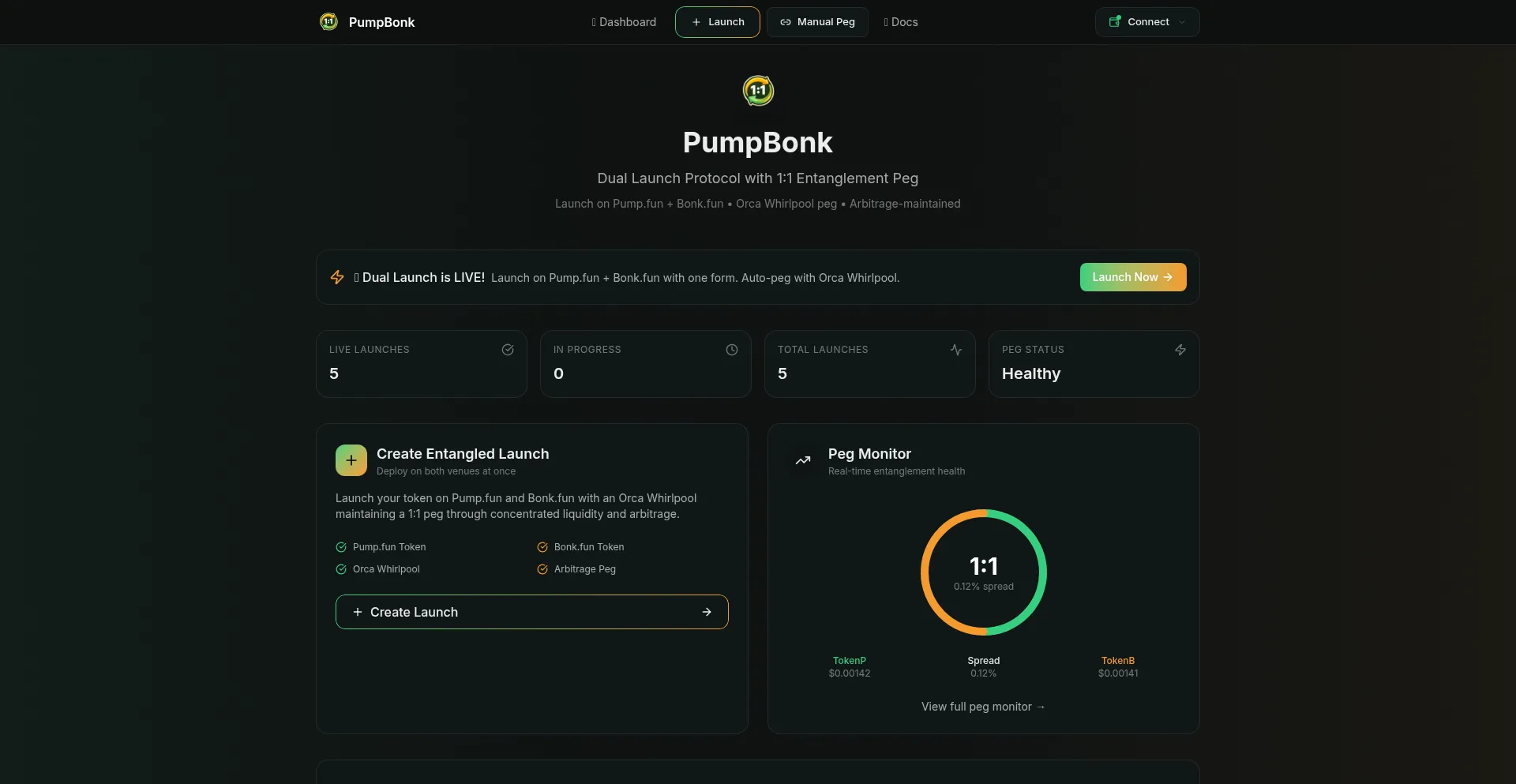Viewport: 1516px width, 784px height.
Task: Click the TokenP price readout
Action: 849,667
